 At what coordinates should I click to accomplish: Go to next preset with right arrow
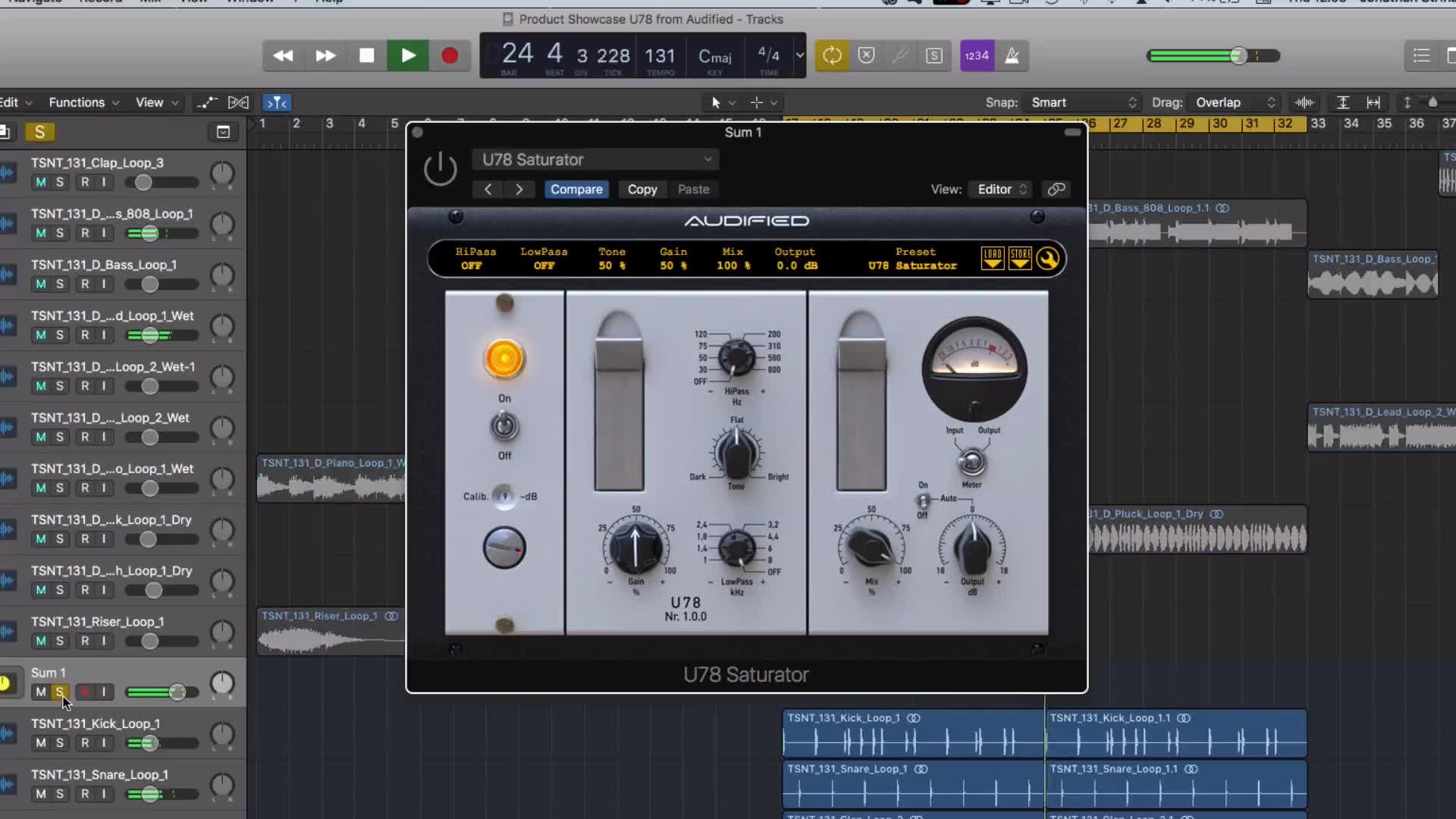(519, 190)
